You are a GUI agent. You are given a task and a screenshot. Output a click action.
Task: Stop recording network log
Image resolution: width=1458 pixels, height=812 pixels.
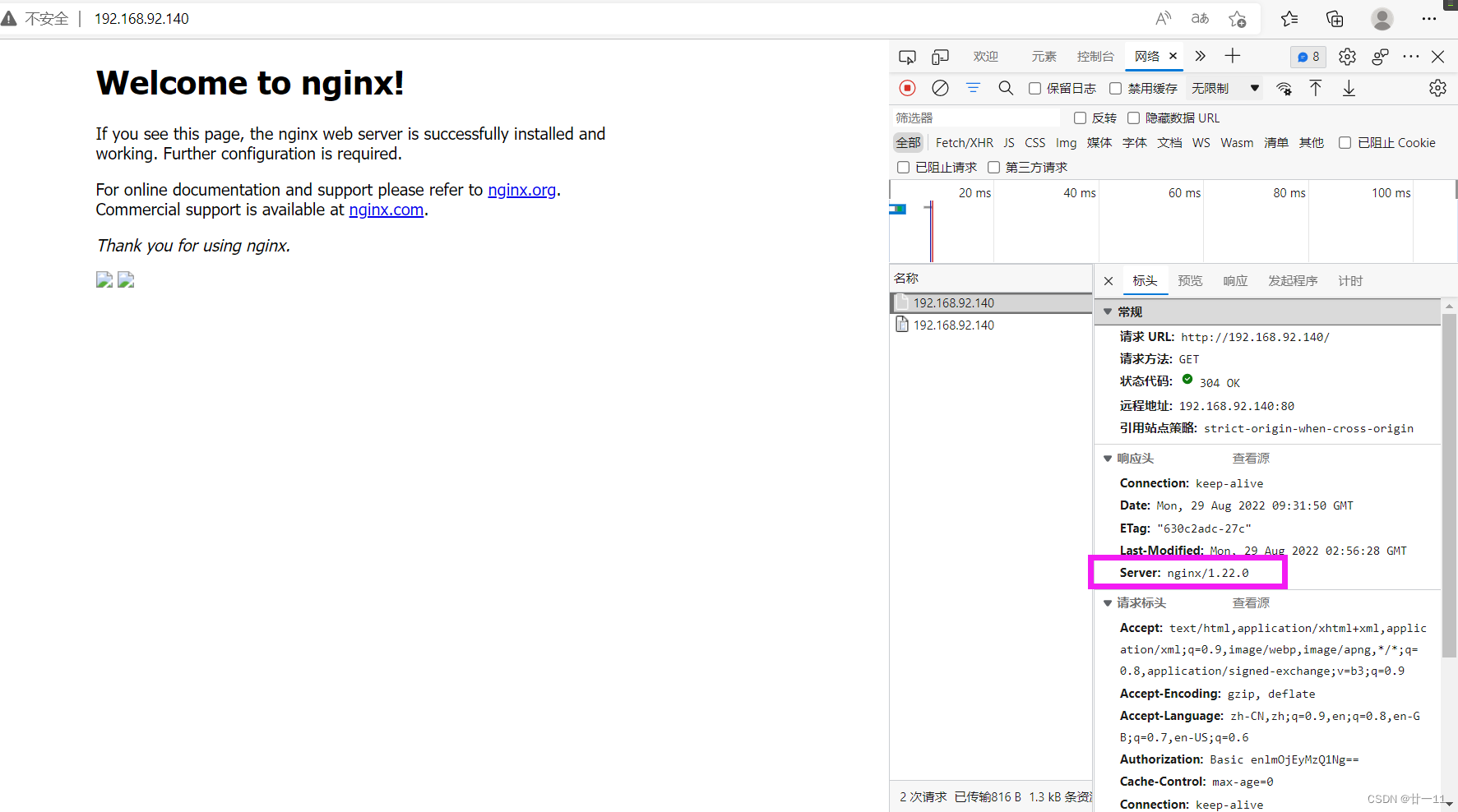pos(907,88)
